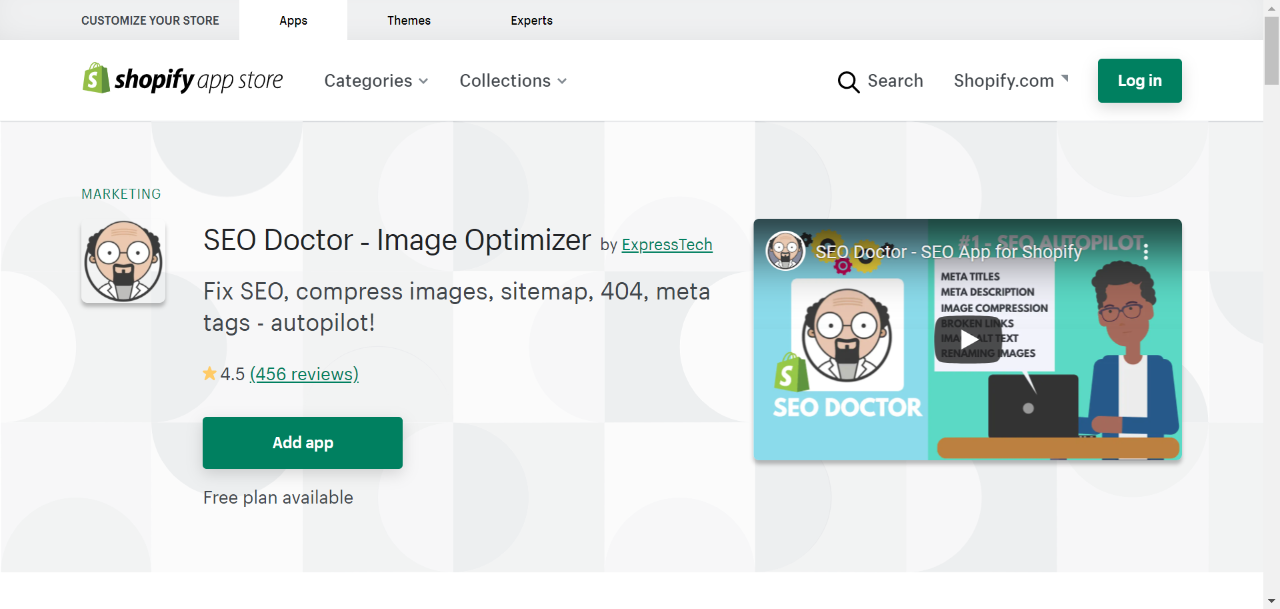Click the vertical scrollbar thumb
Image resolution: width=1280 pixels, height=609 pixels.
(1272, 50)
